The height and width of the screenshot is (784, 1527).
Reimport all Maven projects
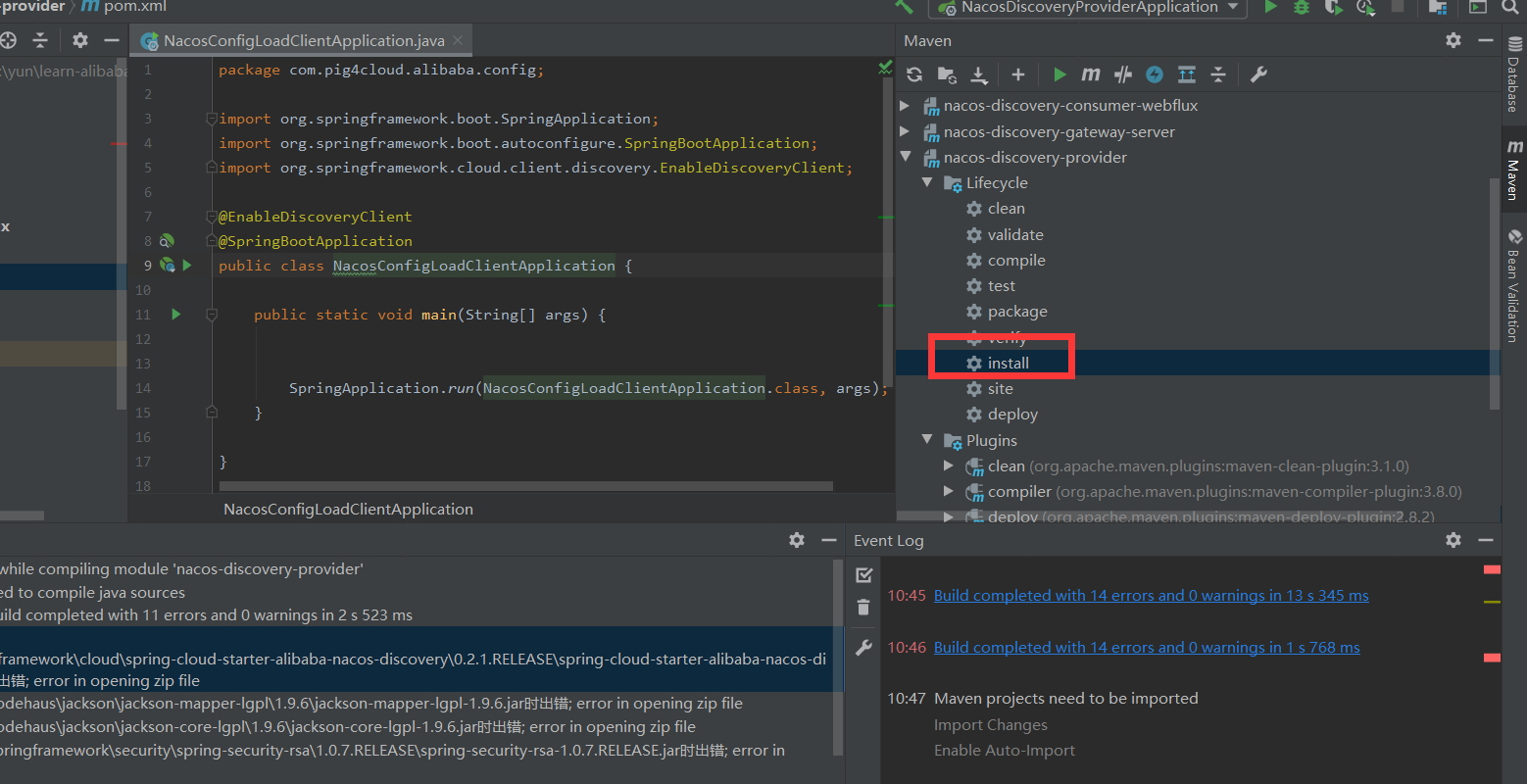[914, 73]
